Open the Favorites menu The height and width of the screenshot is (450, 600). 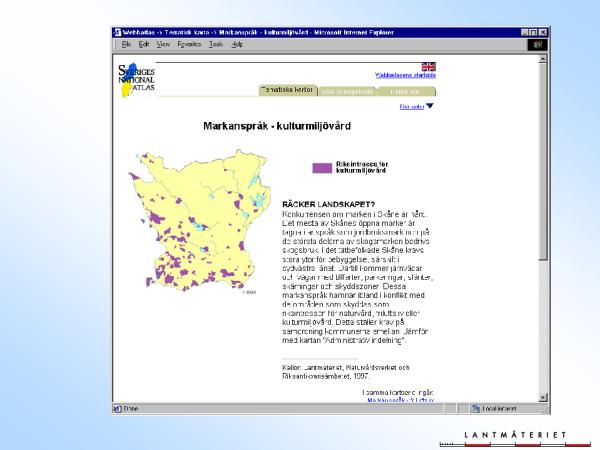click(189, 45)
